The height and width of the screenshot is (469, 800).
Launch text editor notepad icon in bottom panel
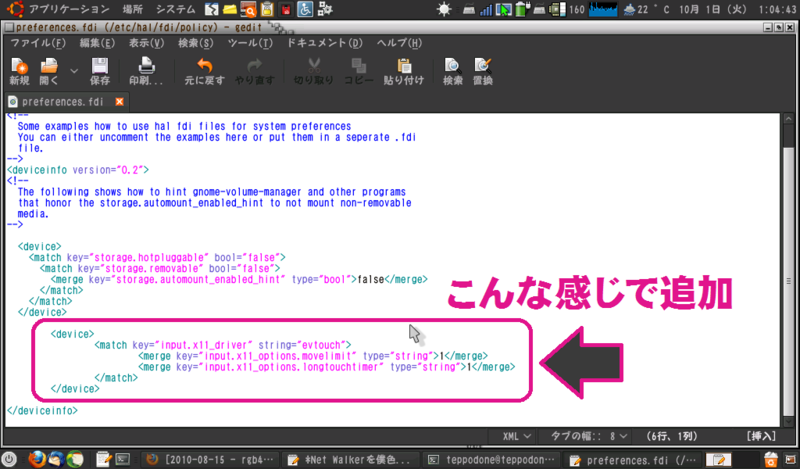pos(104,459)
